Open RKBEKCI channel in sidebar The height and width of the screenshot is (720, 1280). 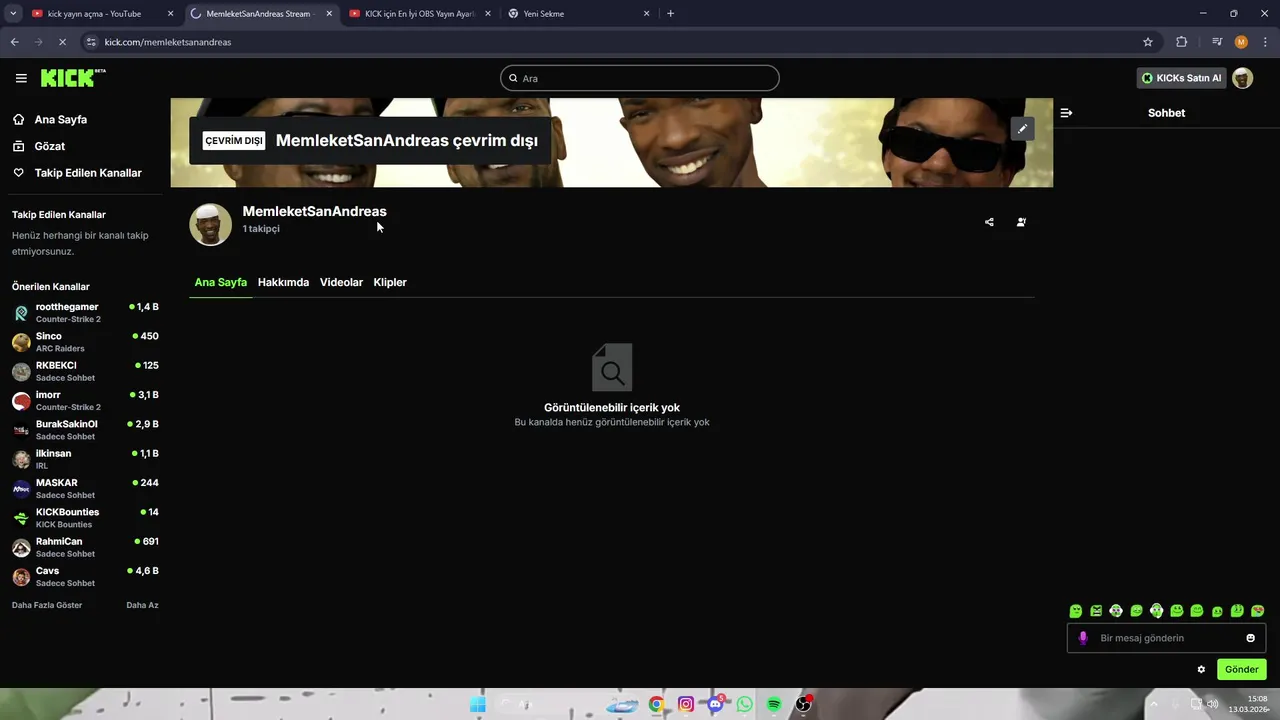(85, 371)
